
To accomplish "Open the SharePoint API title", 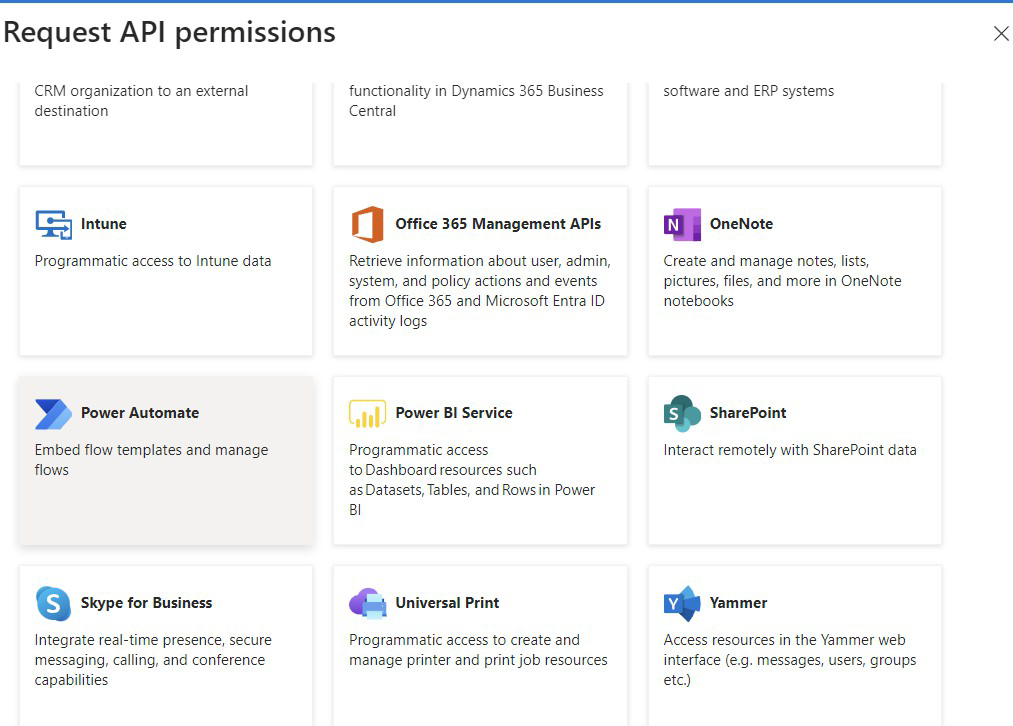I will tap(747, 413).
